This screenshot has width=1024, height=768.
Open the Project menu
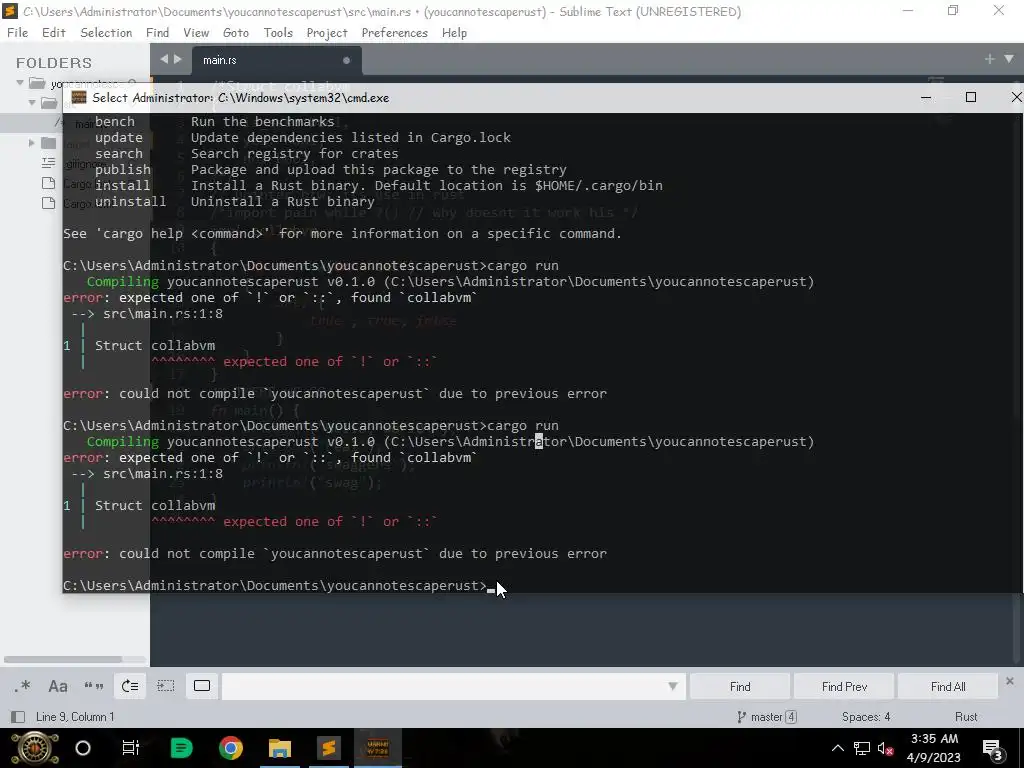click(327, 33)
